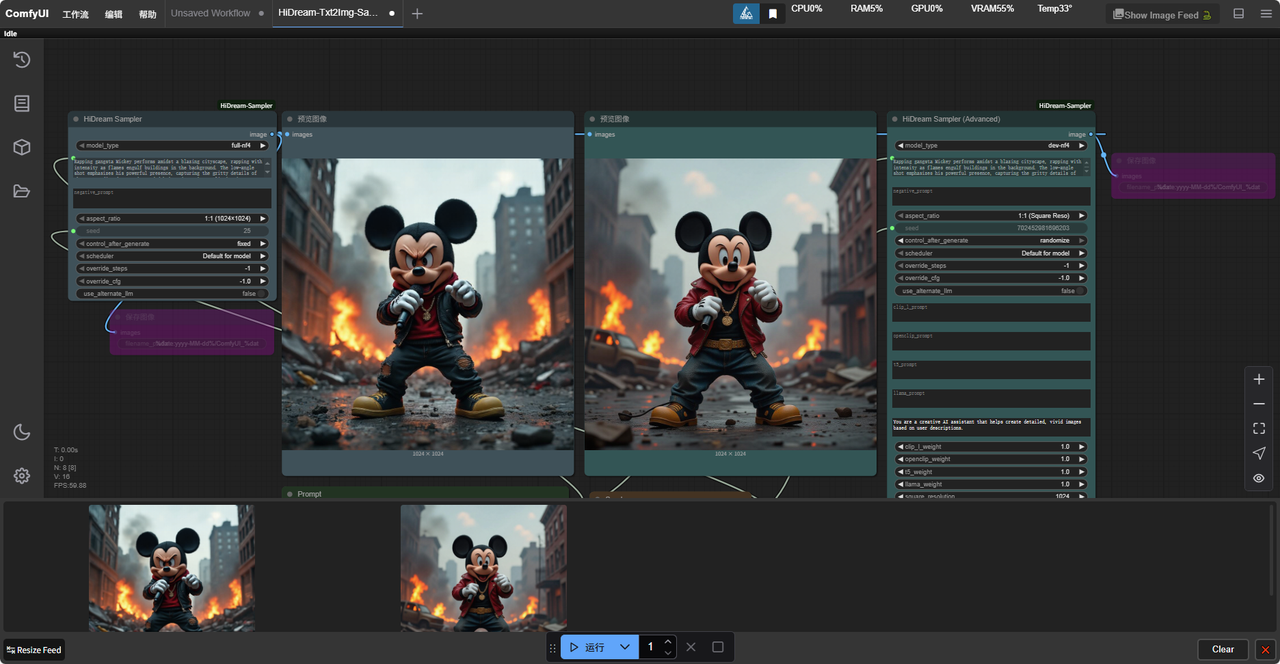Open aspect_ratio 1:1 (1024×1024) dropdown

pyautogui.click(x=172, y=218)
